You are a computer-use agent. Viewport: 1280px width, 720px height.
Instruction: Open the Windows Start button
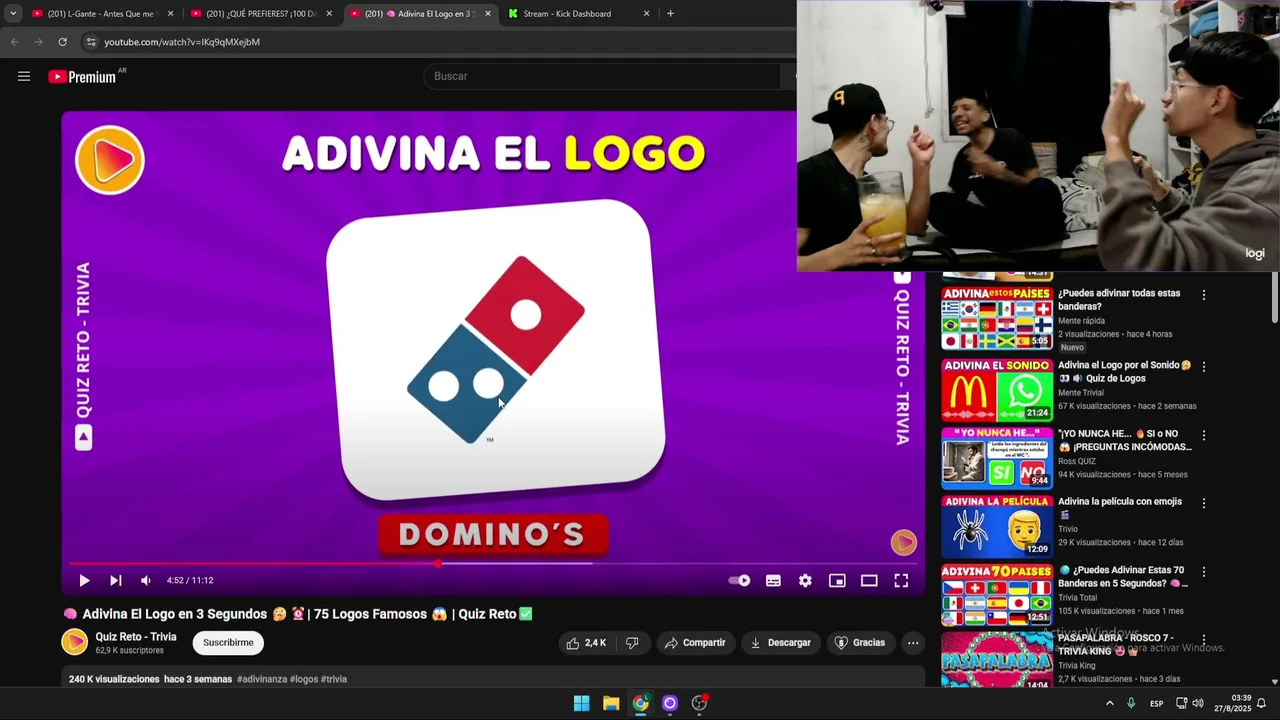click(x=581, y=703)
